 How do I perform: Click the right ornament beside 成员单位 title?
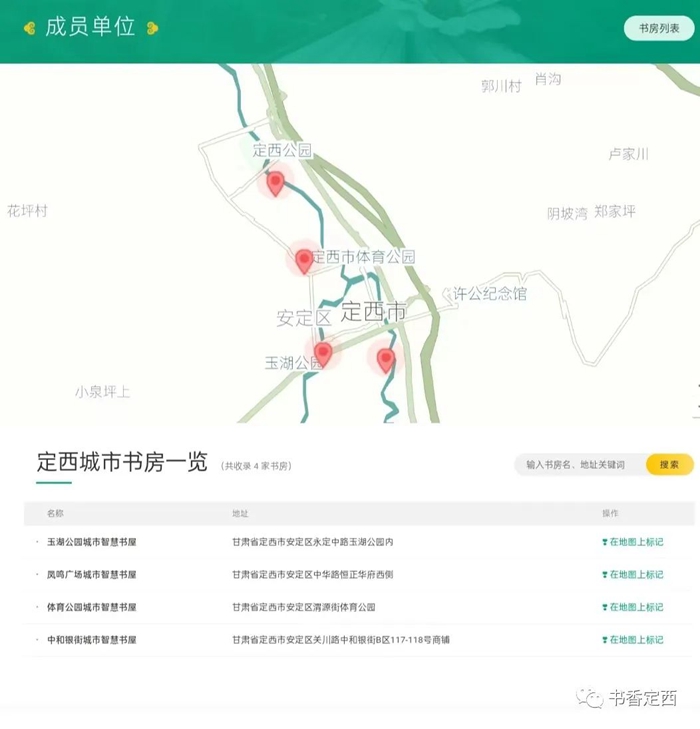point(151,28)
